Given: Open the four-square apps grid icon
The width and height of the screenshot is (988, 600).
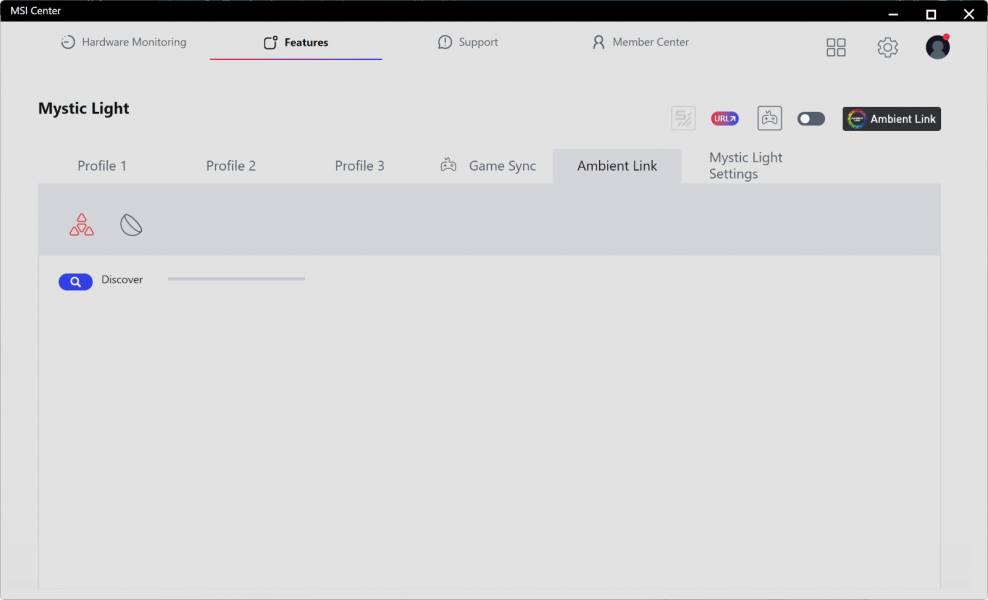Looking at the screenshot, I should [x=836, y=48].
